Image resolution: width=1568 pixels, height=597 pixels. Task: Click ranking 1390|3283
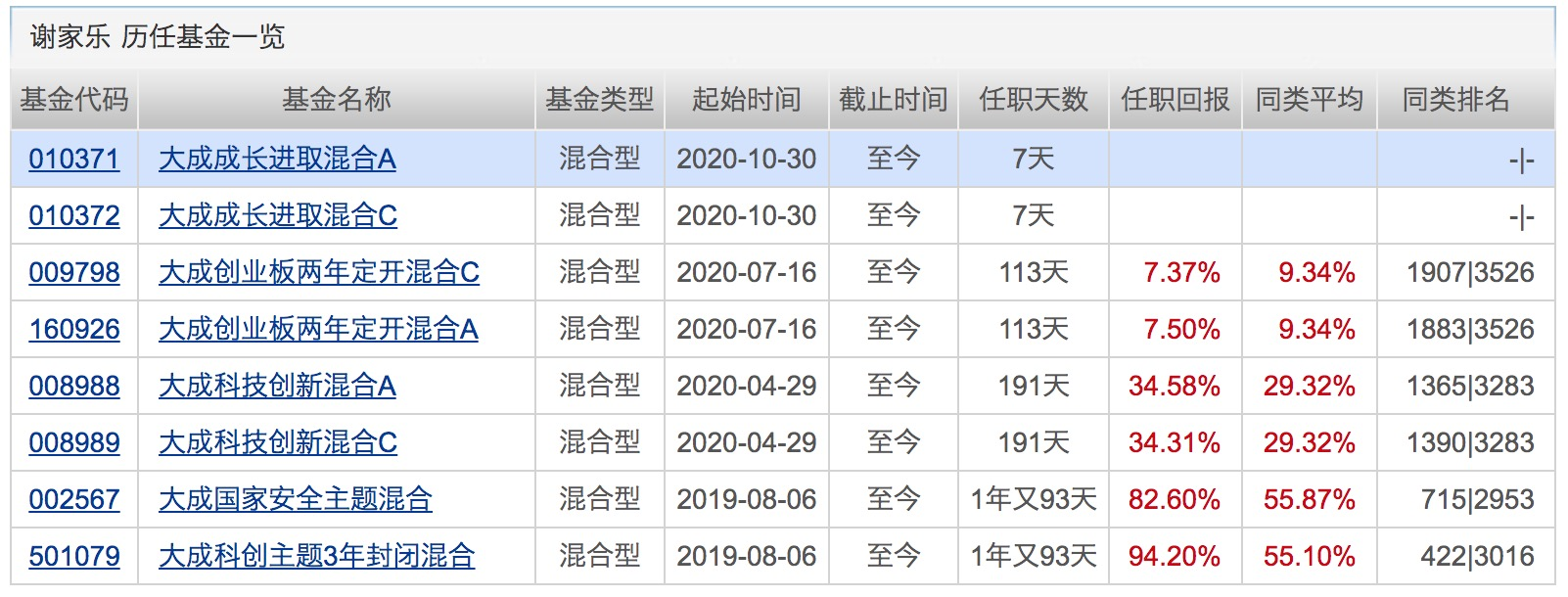[1470, 443]
